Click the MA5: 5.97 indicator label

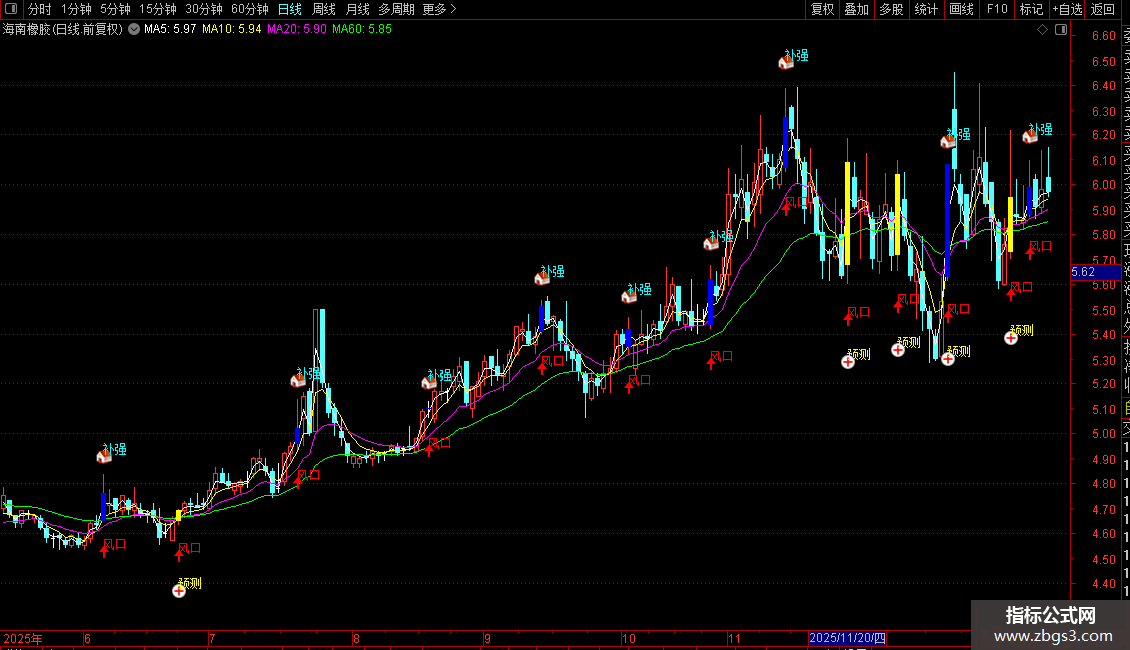[170, 29]
